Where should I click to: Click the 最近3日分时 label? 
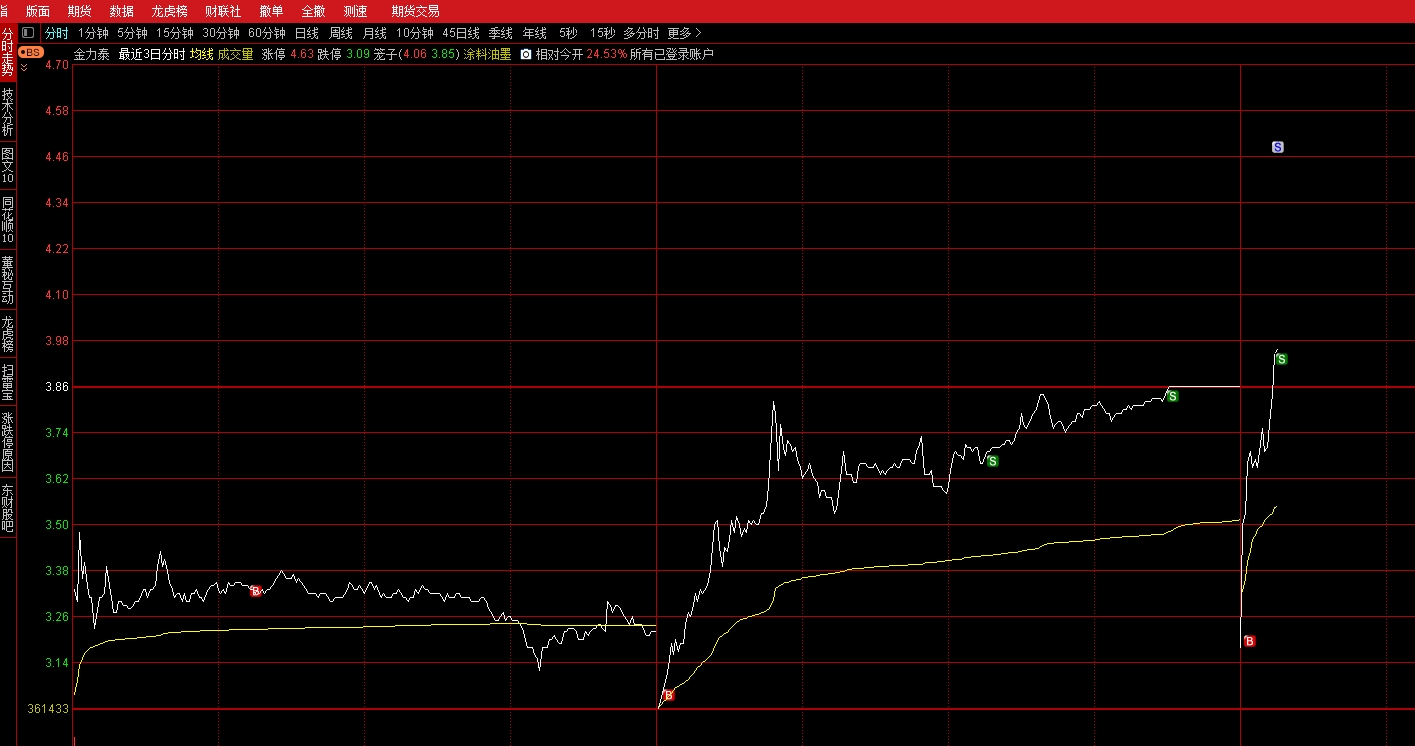click(152, 54)
